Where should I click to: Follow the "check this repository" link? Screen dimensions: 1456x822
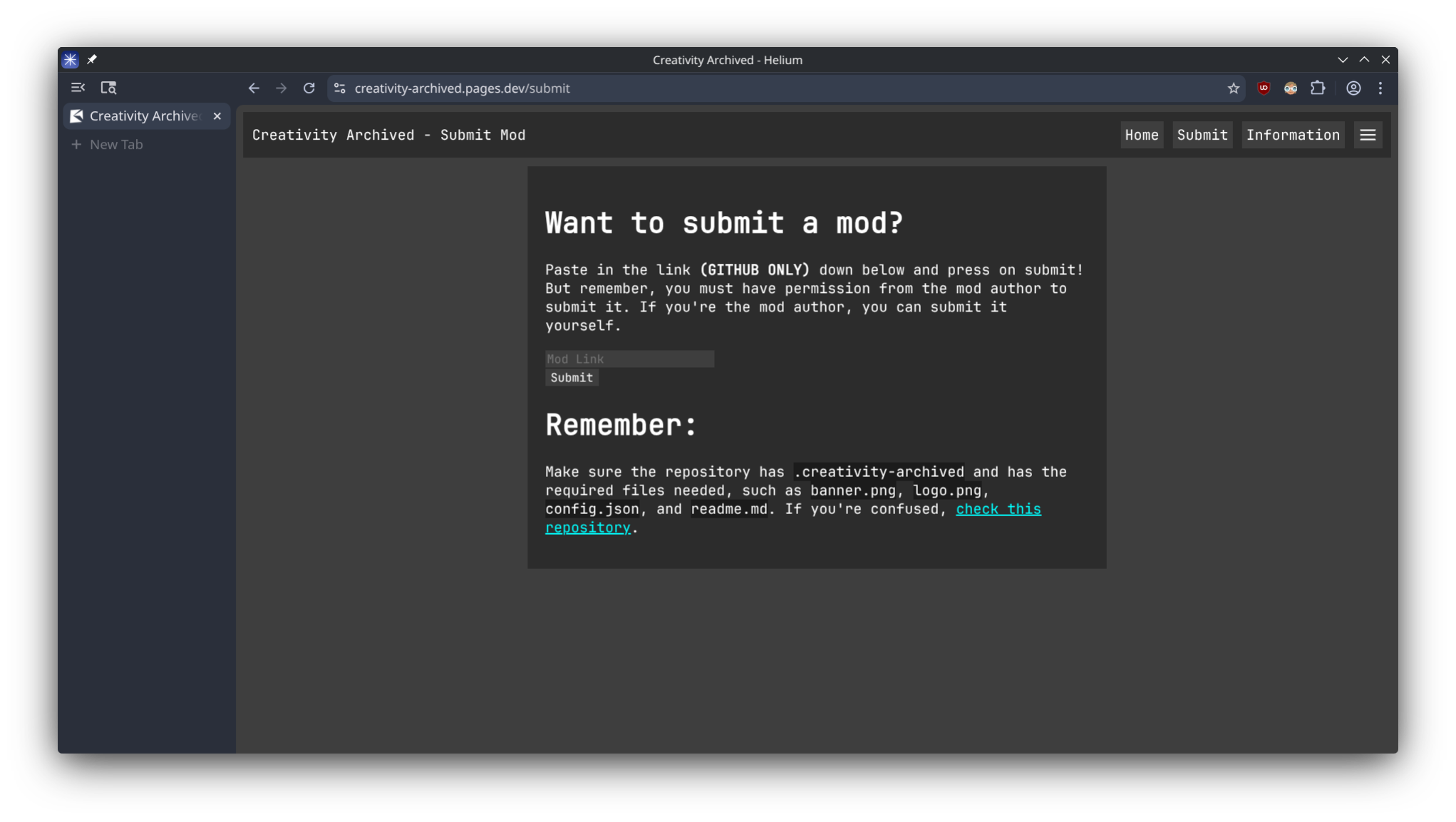pos(998,509)
